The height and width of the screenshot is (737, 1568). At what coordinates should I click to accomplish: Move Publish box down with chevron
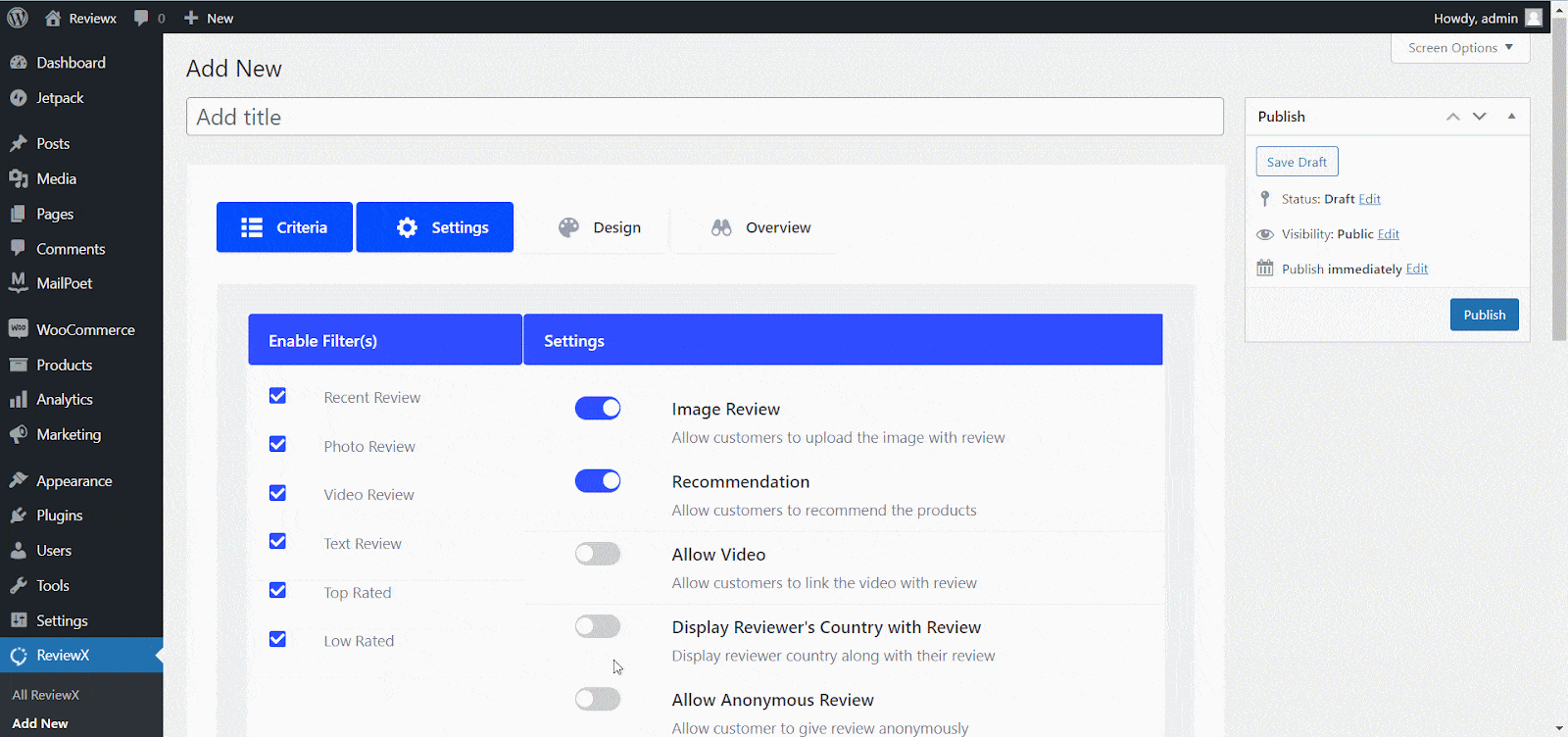click(x=1480, y=117)
